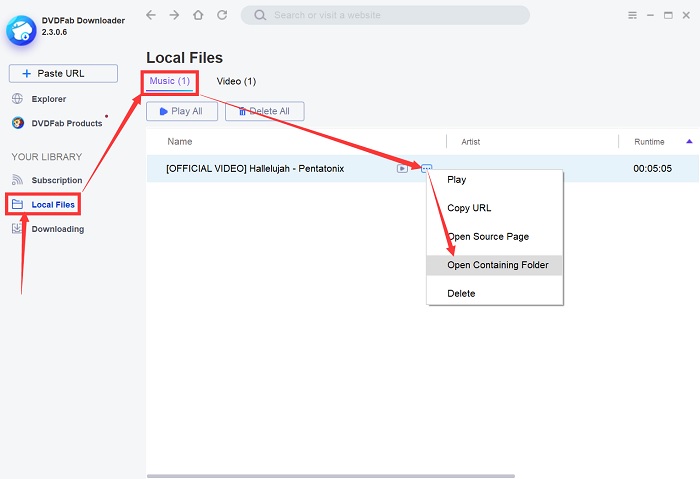Open Explorer in the sidebar
The image size is (700, 479).
39,99
